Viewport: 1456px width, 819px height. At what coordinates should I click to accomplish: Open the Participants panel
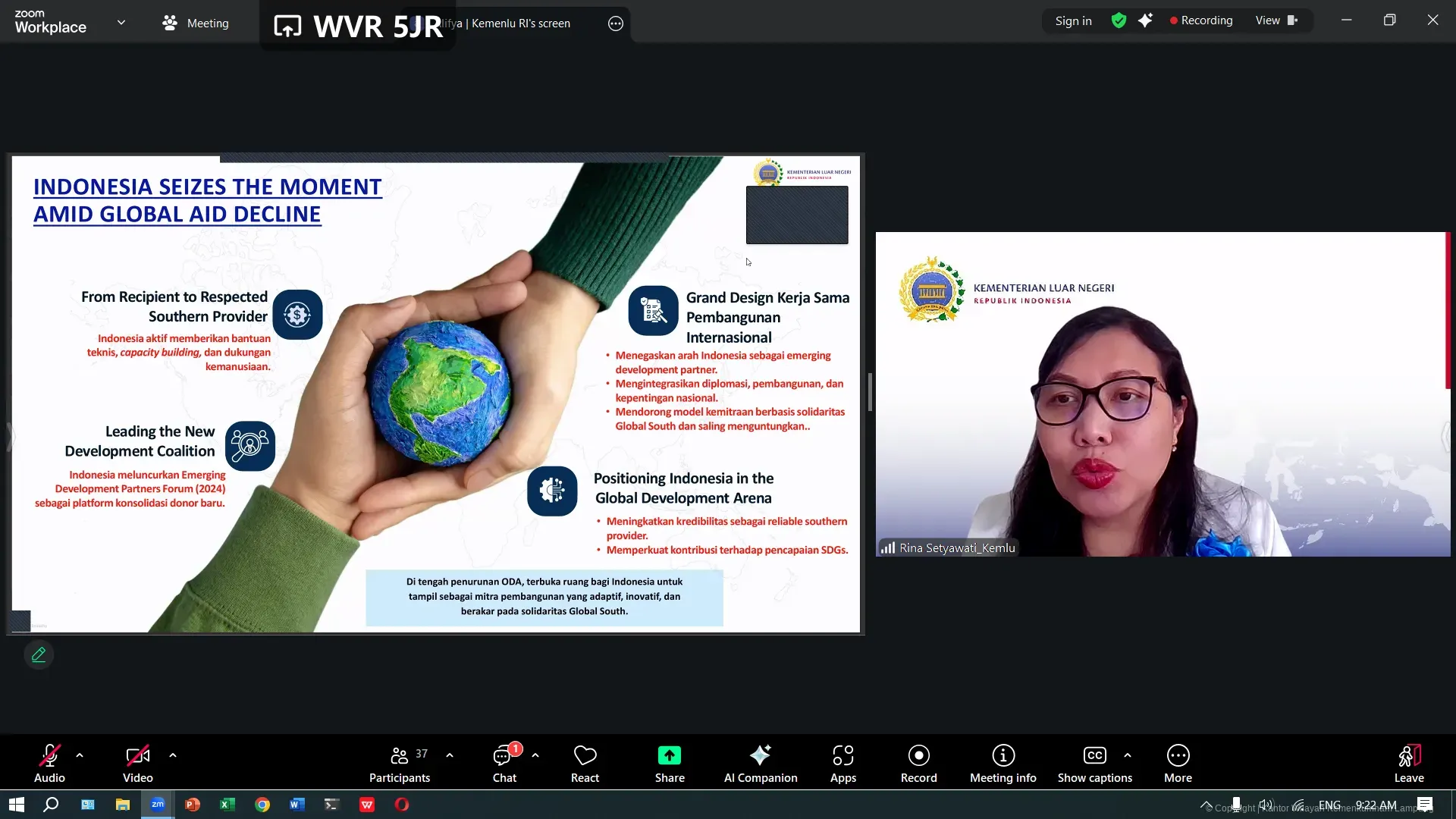[x=400, y=763]
